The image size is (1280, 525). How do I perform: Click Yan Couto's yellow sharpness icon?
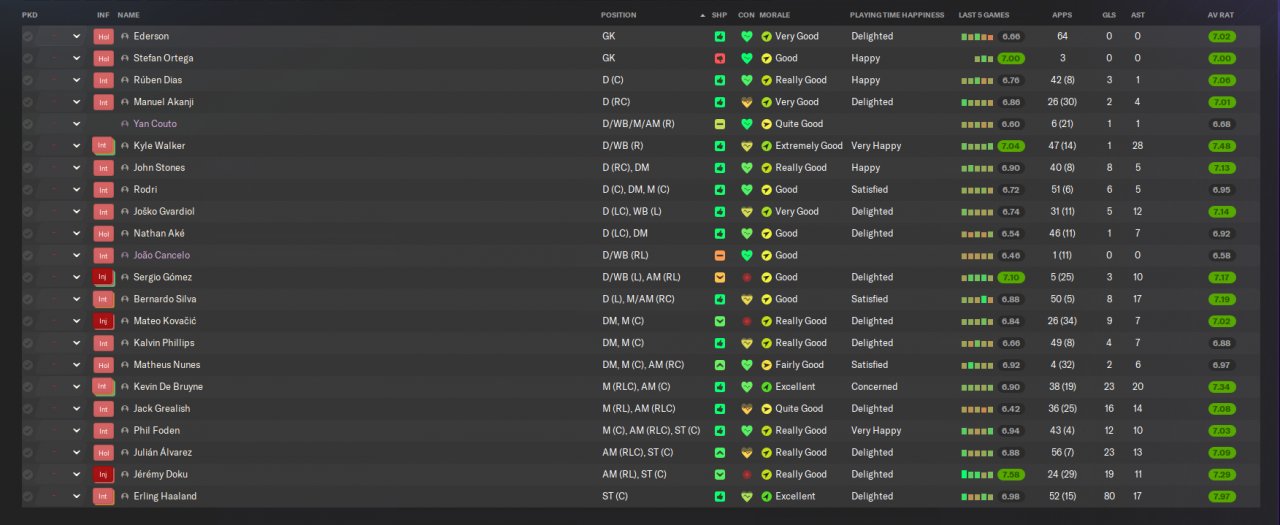(x=720, y=124)
